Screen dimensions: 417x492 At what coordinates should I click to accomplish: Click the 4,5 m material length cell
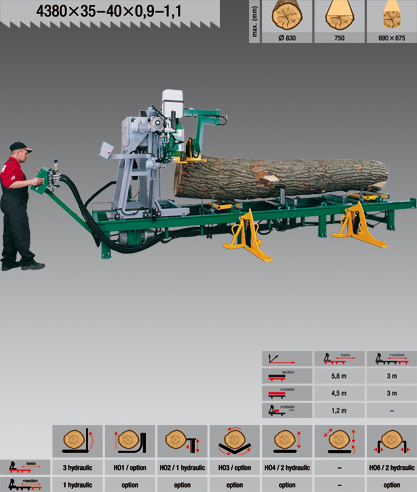[x=339, y=393]
